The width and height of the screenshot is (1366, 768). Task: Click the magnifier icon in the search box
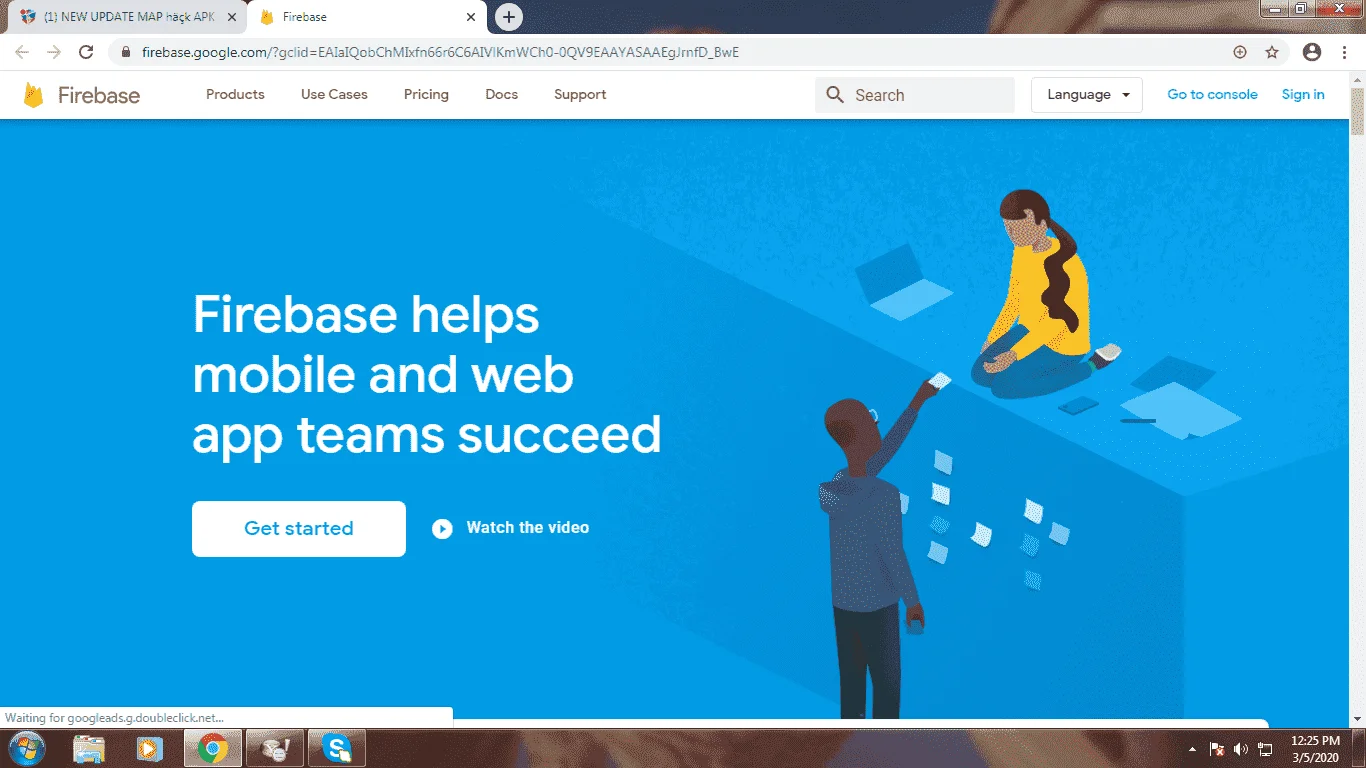point(835,95)
